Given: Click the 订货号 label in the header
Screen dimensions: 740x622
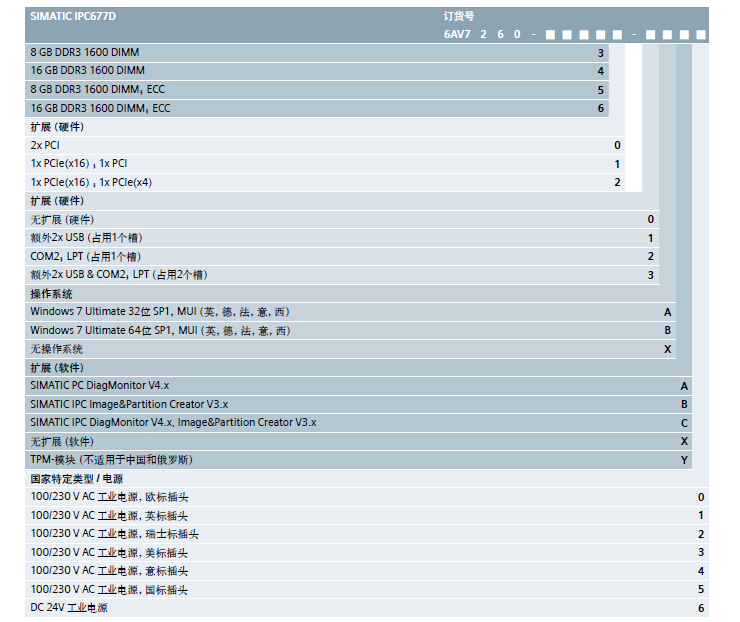Looking at the screenshot, I should [458, 16].
